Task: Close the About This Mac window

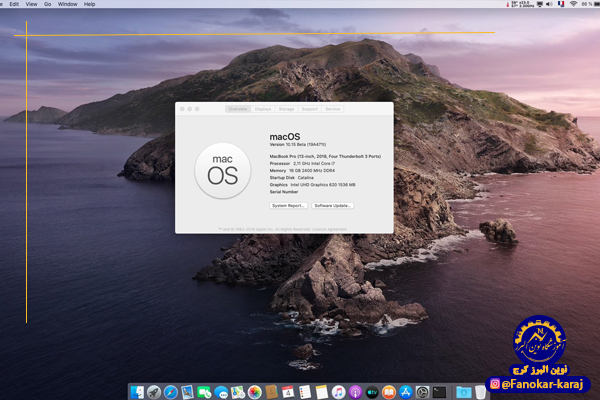Action: pyautogui.click(x=182, y=109)
